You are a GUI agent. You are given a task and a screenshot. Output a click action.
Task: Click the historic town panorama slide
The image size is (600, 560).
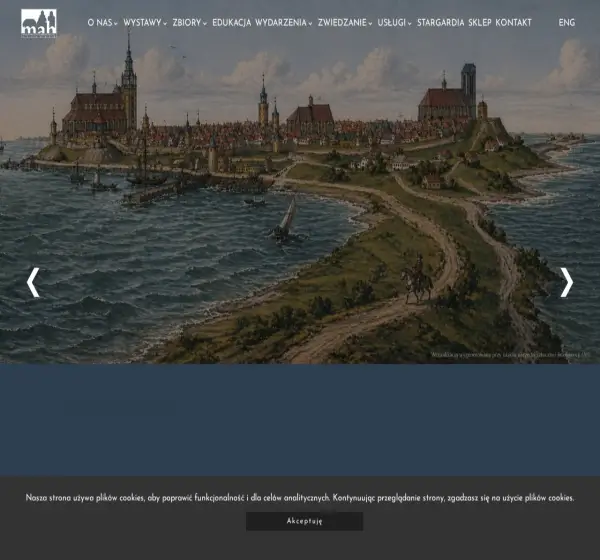coord(300,182)
